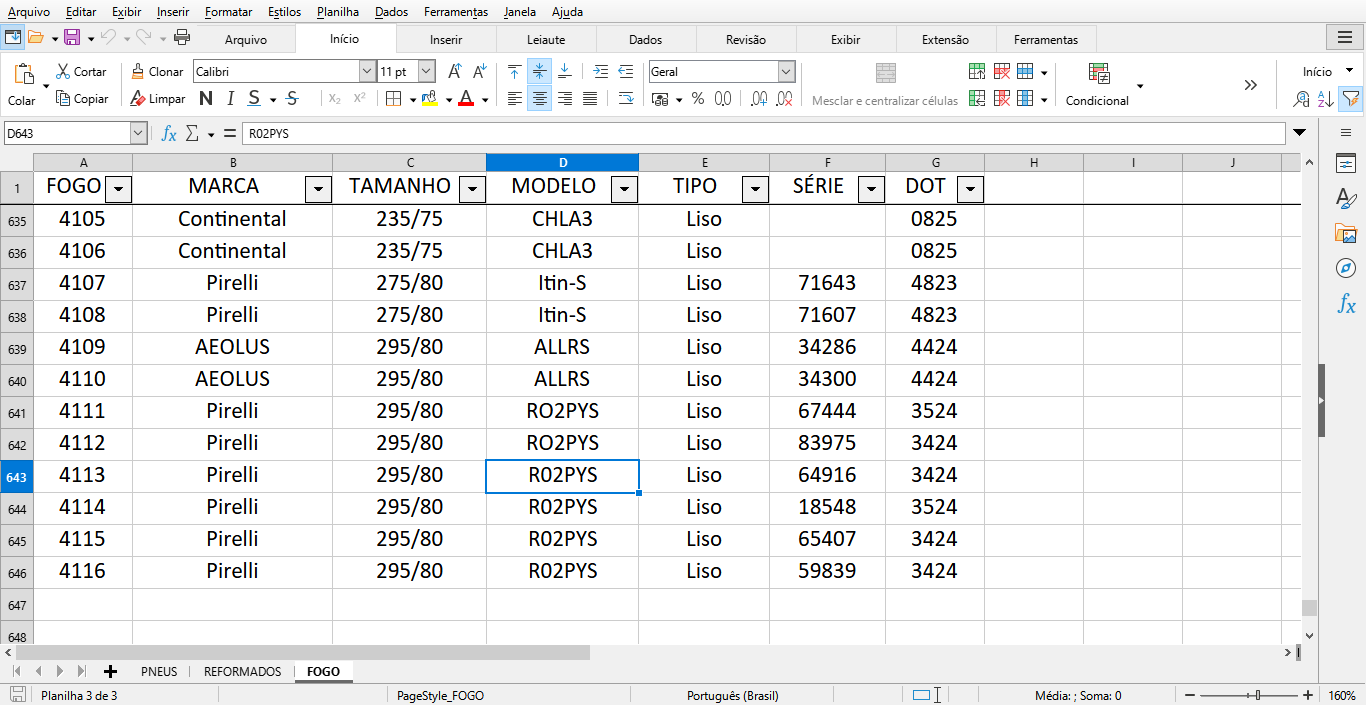Viewport: 1366px width, 705px height.
Task: Open the Dados menu in the menu bar
Action: 391,12
